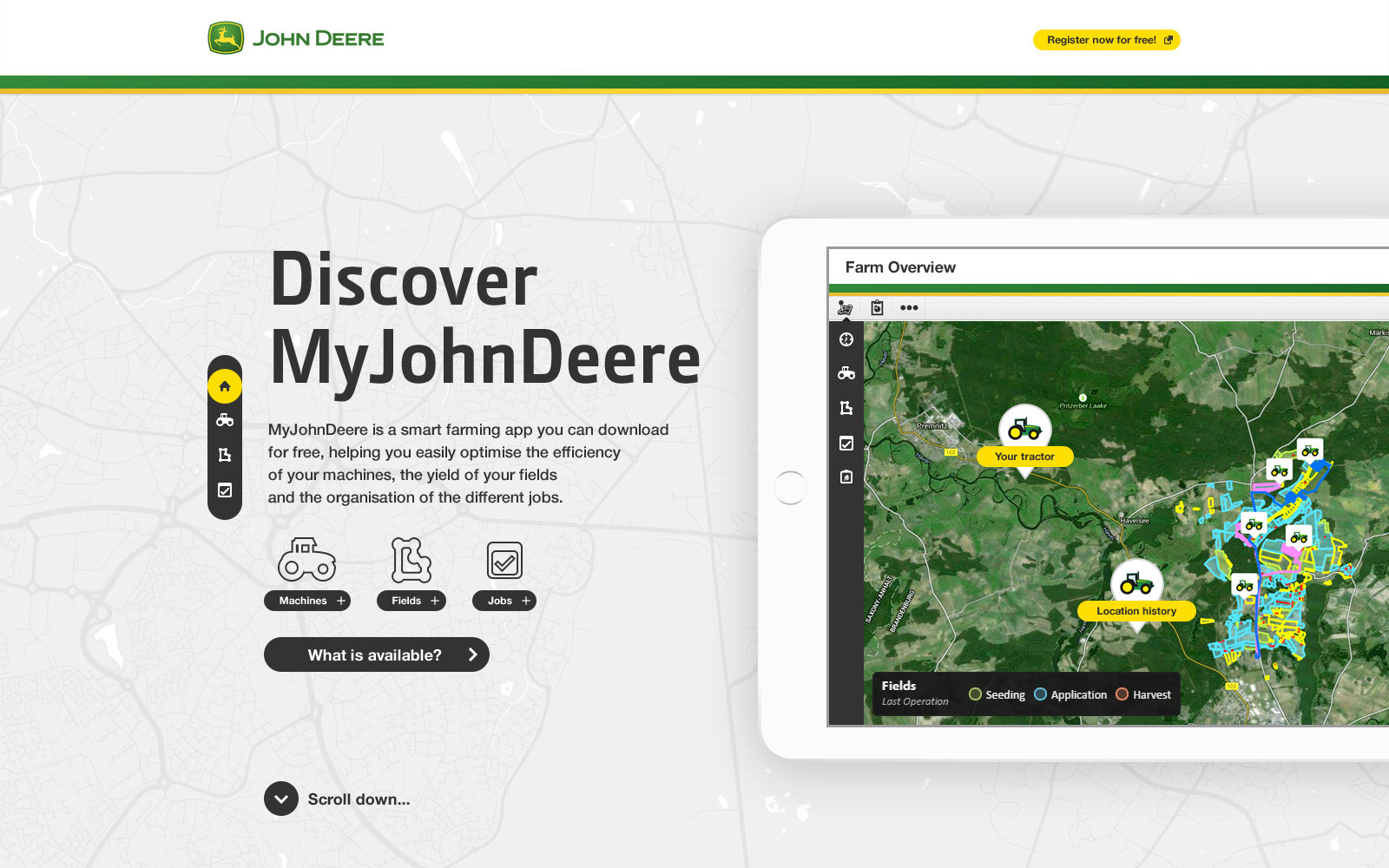Click the Location history yellow label
Viewport: 1389px width, 868px height.
tap(1136, 611)
